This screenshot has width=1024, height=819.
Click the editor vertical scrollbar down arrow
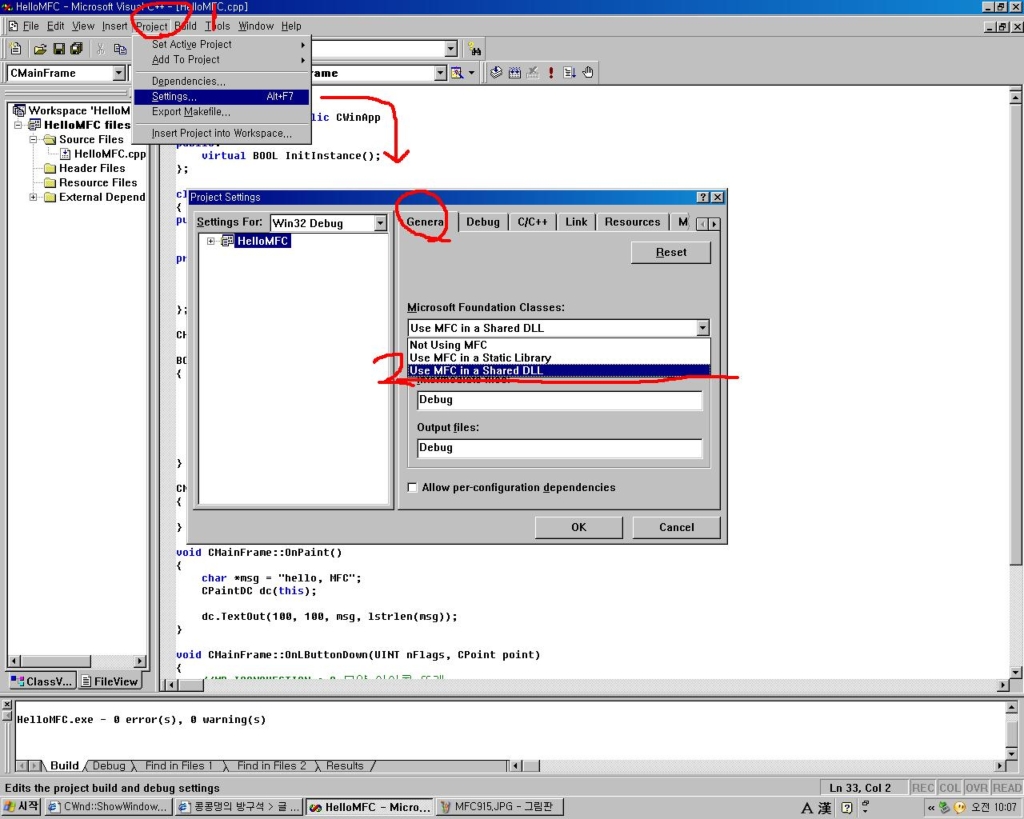pos(1016,671)
